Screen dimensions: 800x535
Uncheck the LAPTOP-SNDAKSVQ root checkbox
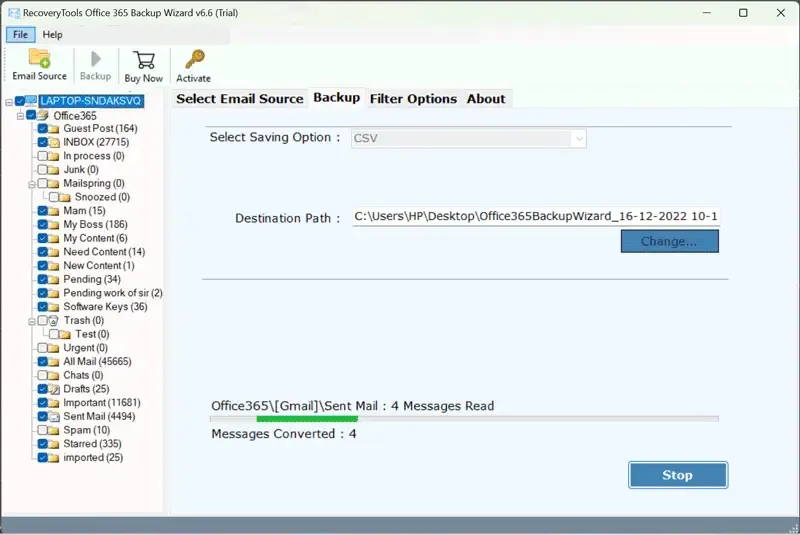[20, 101]
